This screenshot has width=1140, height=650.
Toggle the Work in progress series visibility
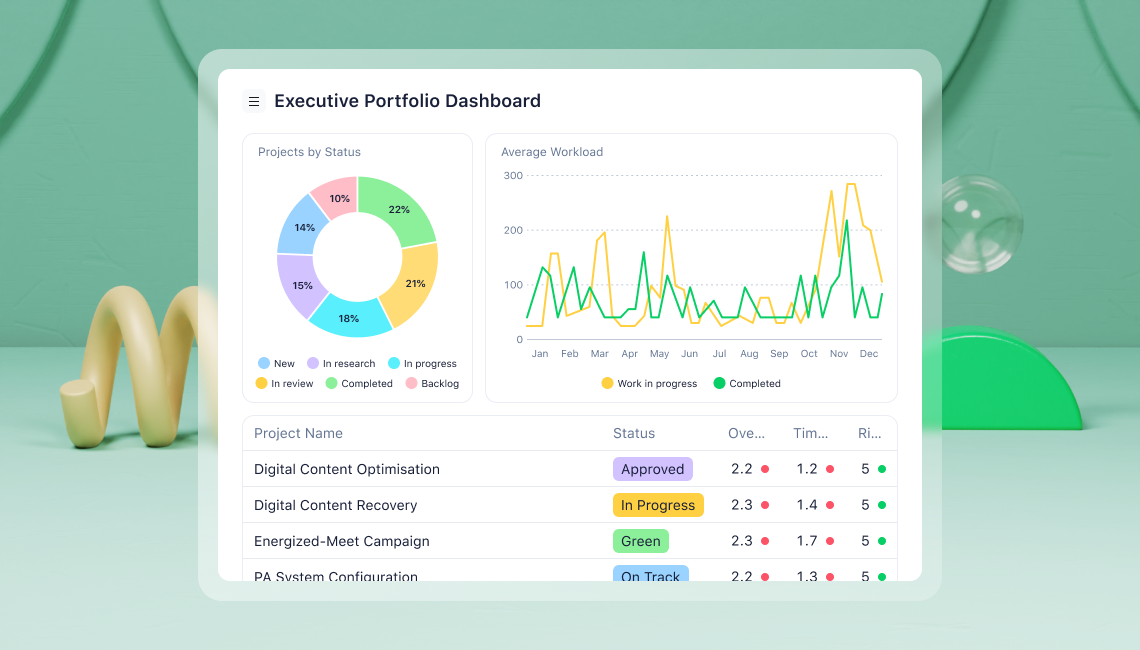[x=606, y=383]
